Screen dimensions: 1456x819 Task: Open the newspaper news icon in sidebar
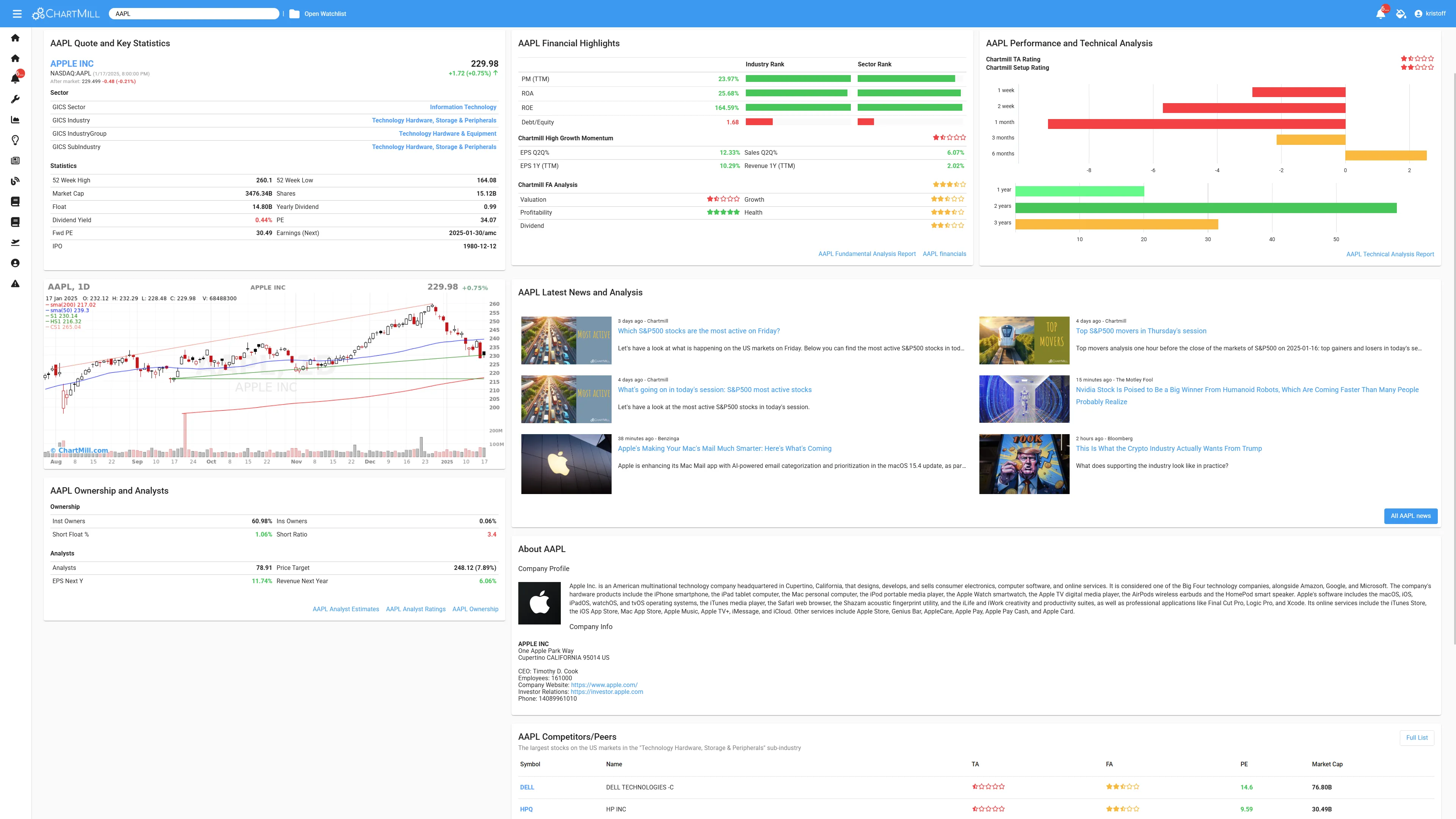coord(15,160)
